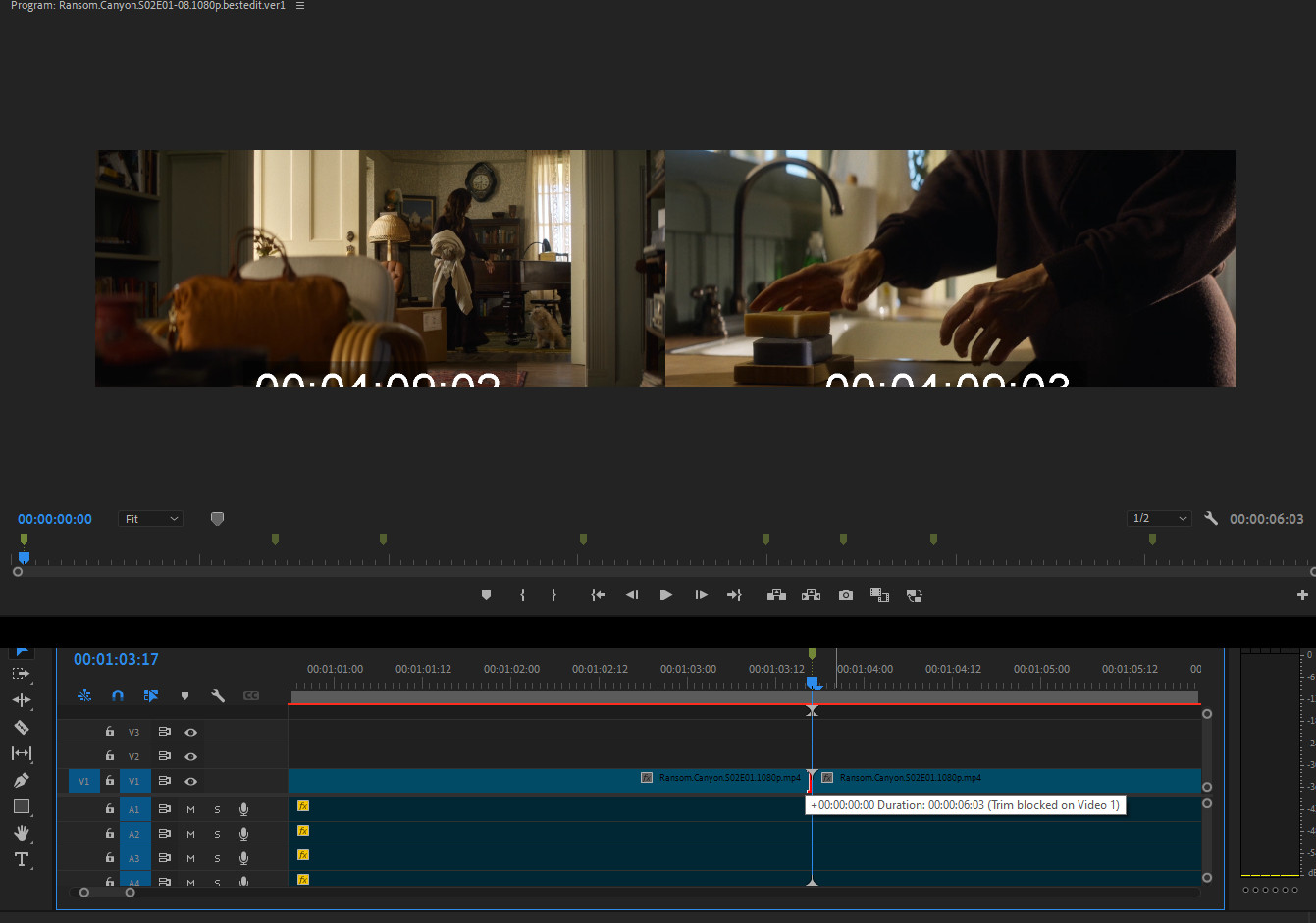The width and height of the screenshot is (1316, 923).
Task: Click the timeline playhead timecode 00:01:03:17
Action: 116,660
